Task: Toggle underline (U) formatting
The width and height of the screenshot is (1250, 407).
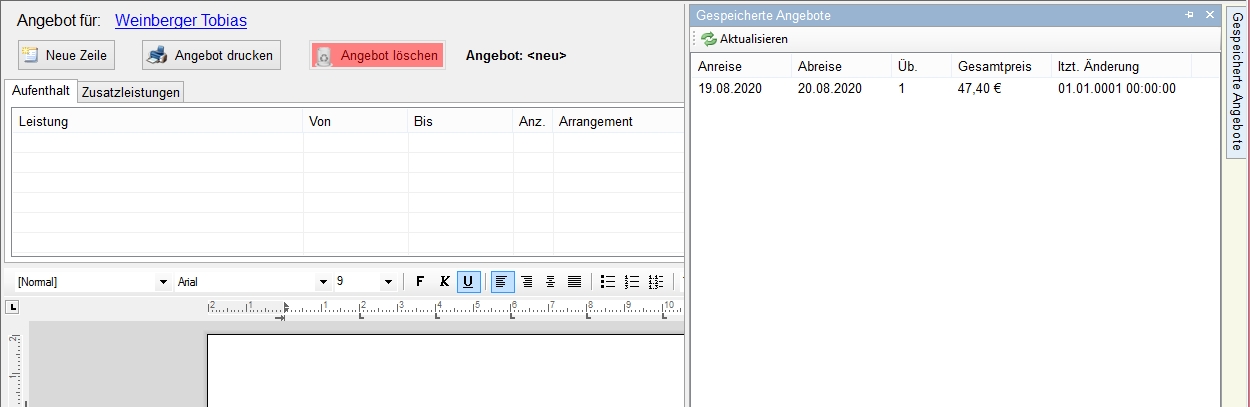Action: pos(468,282)
